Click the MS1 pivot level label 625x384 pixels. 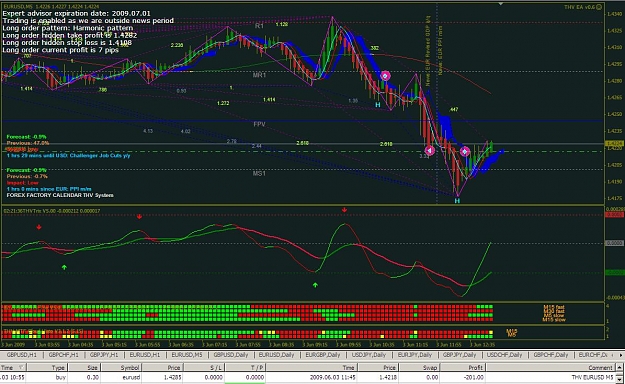[259, 173]
